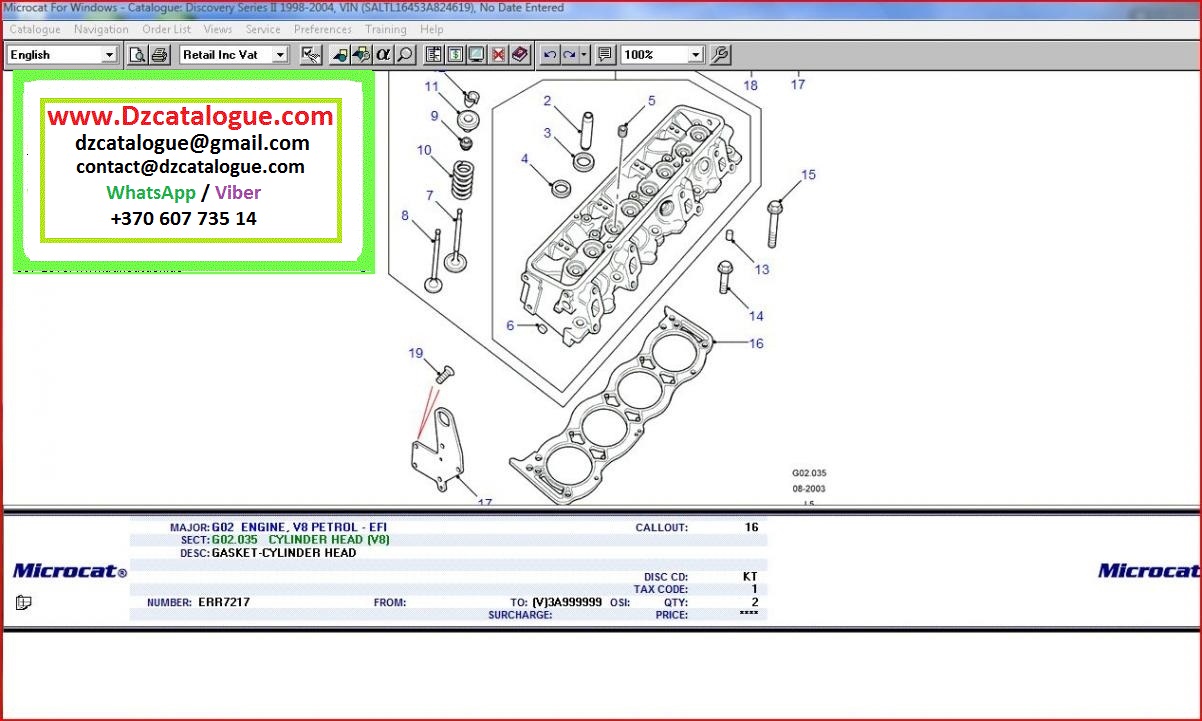
Task: Click the dzcatalogue@gmail.com email address
Action: (192, 143)
